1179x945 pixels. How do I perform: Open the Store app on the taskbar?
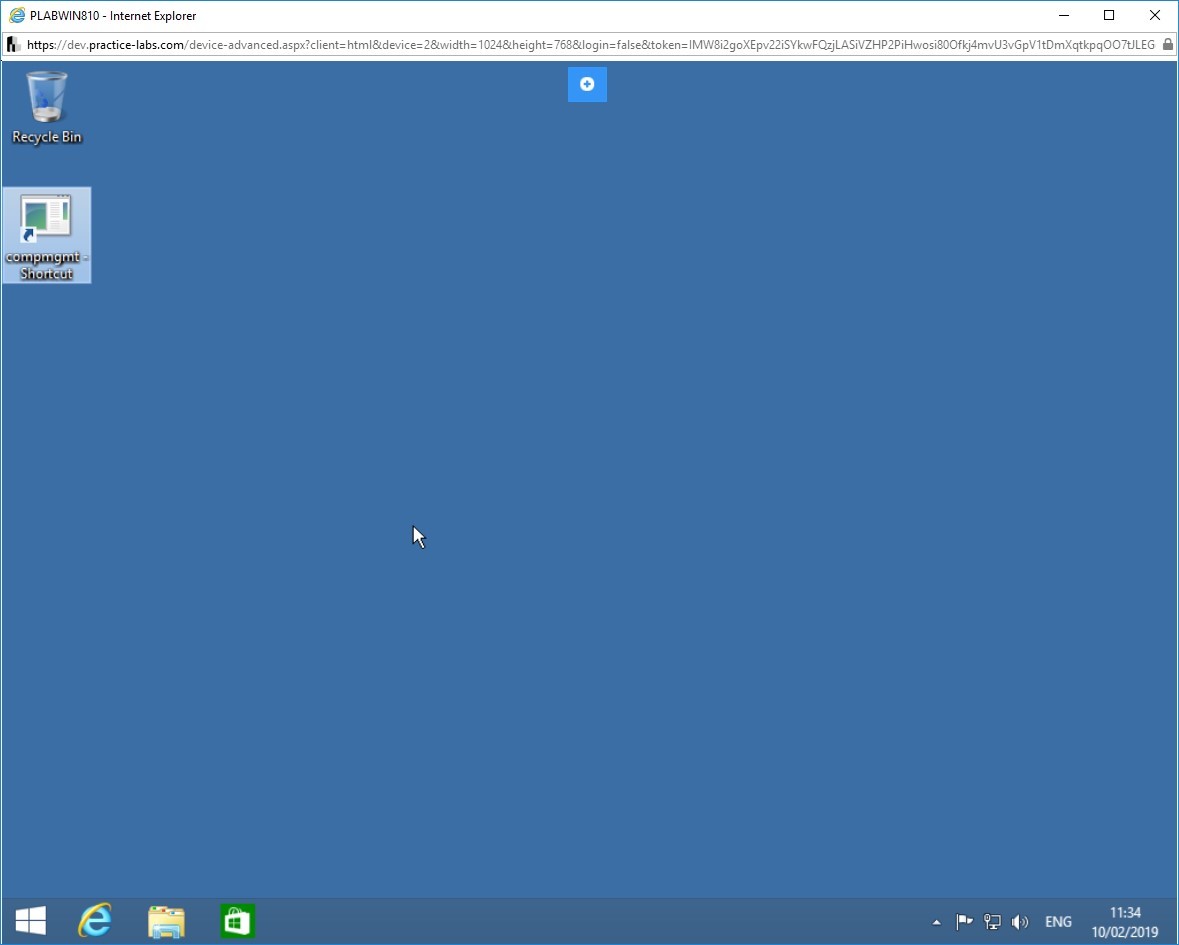click(x=238, y=921)
